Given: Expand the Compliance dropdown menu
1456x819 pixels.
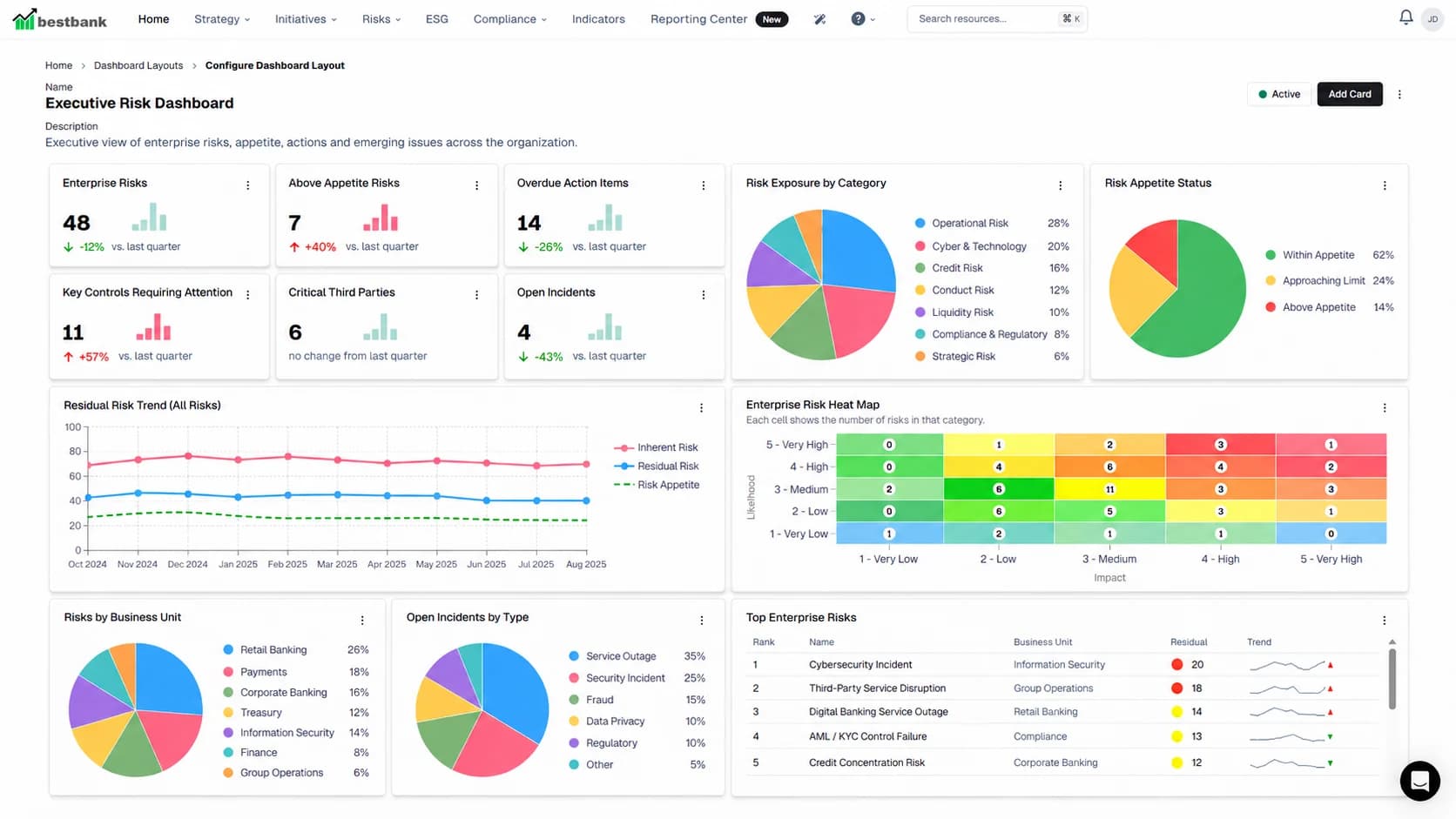Looking at the screenshot, I should click(x=510, y=19).
